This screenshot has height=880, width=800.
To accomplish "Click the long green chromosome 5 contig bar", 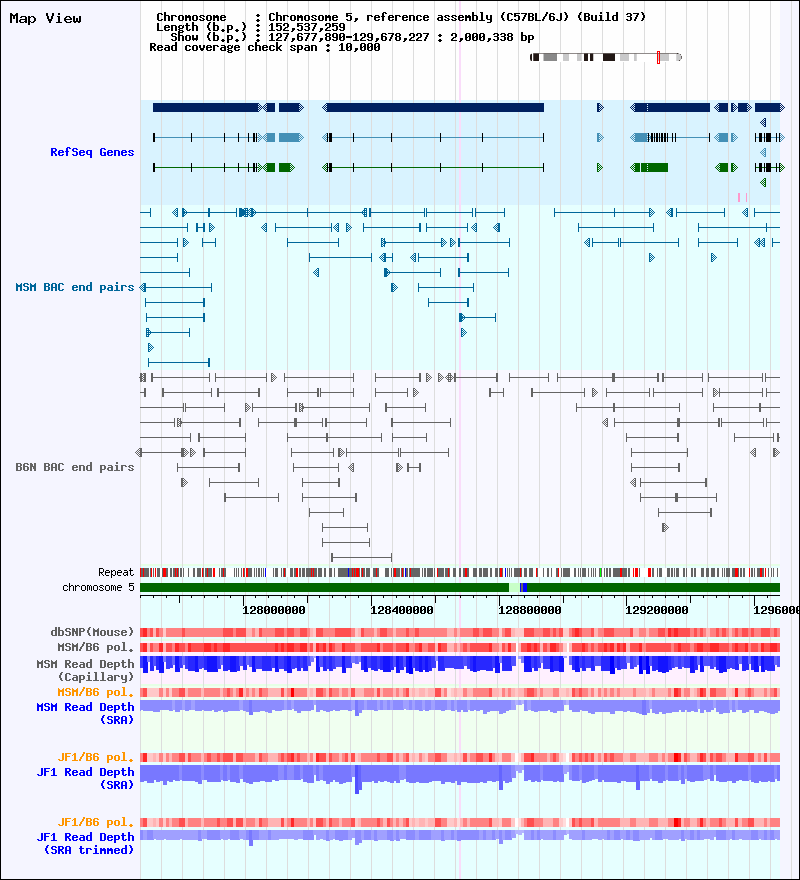I will [324, 588].
